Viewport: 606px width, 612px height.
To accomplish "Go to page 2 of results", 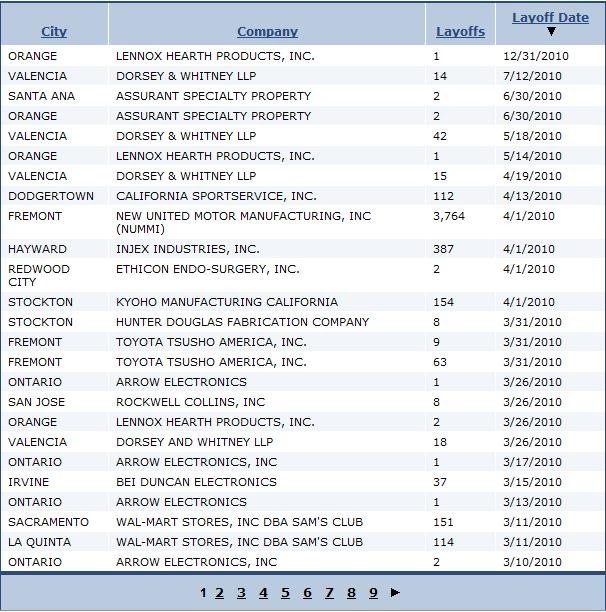I will 220,592.
